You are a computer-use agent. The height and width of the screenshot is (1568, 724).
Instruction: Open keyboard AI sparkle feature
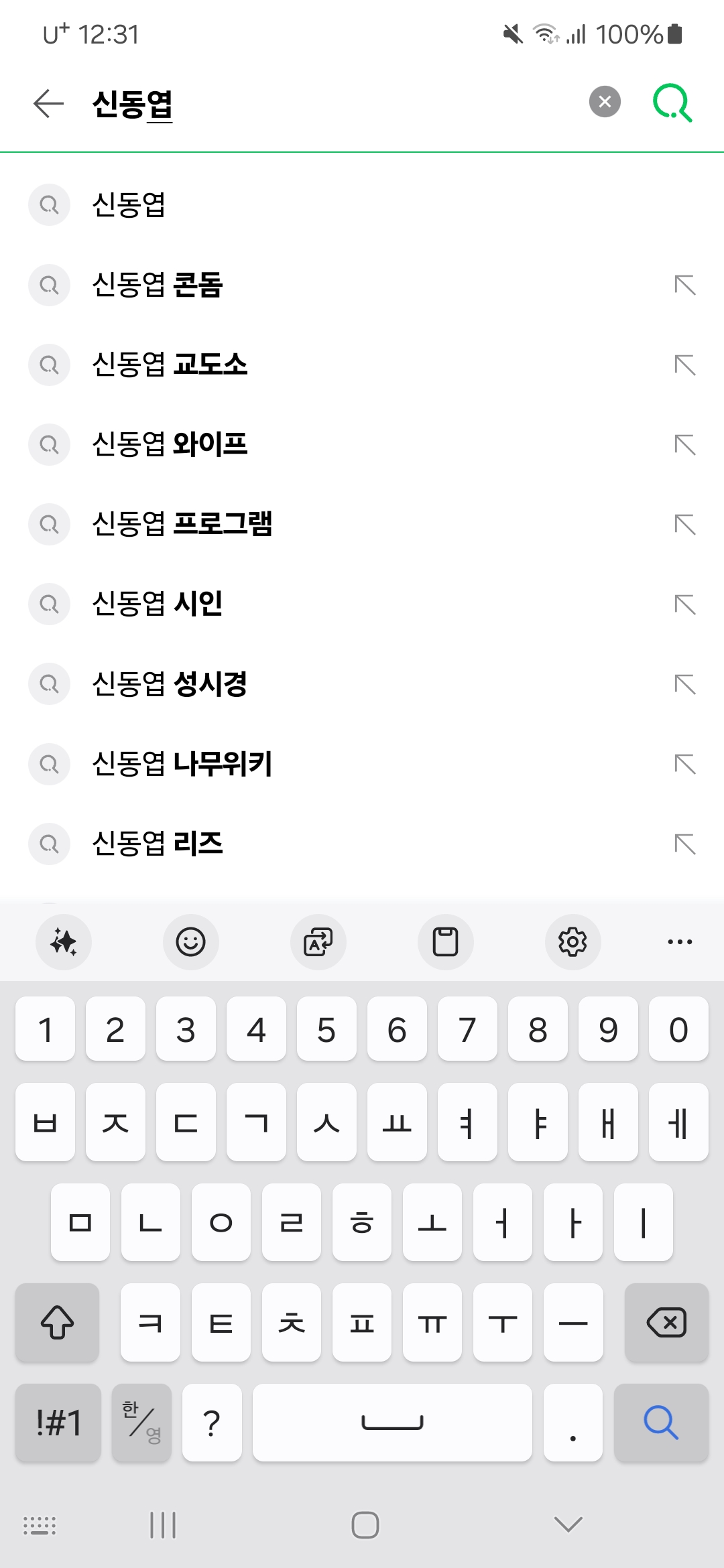[64, 941]
